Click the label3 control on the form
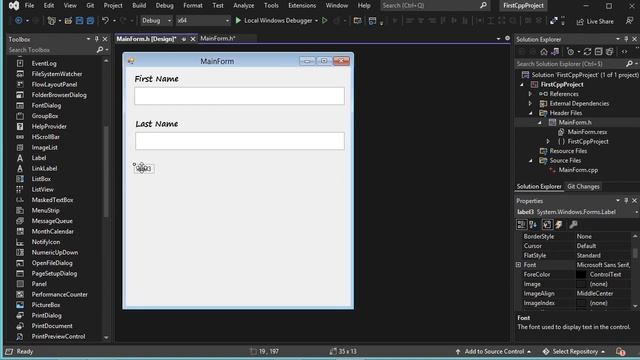640x360 pixels. tap(144, 168)
